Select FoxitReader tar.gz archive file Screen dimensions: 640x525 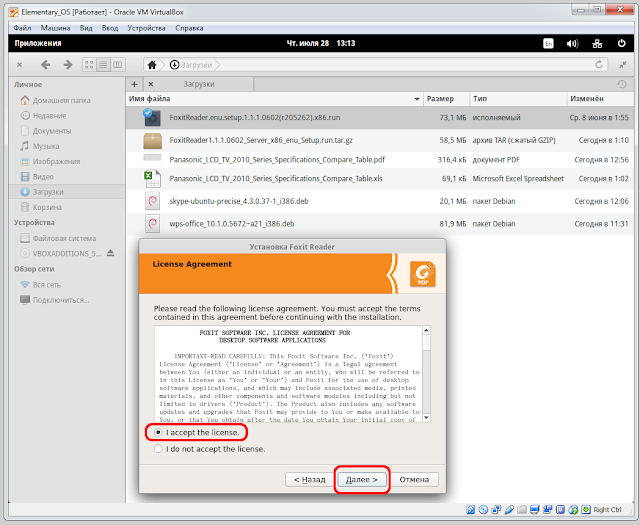380,140
